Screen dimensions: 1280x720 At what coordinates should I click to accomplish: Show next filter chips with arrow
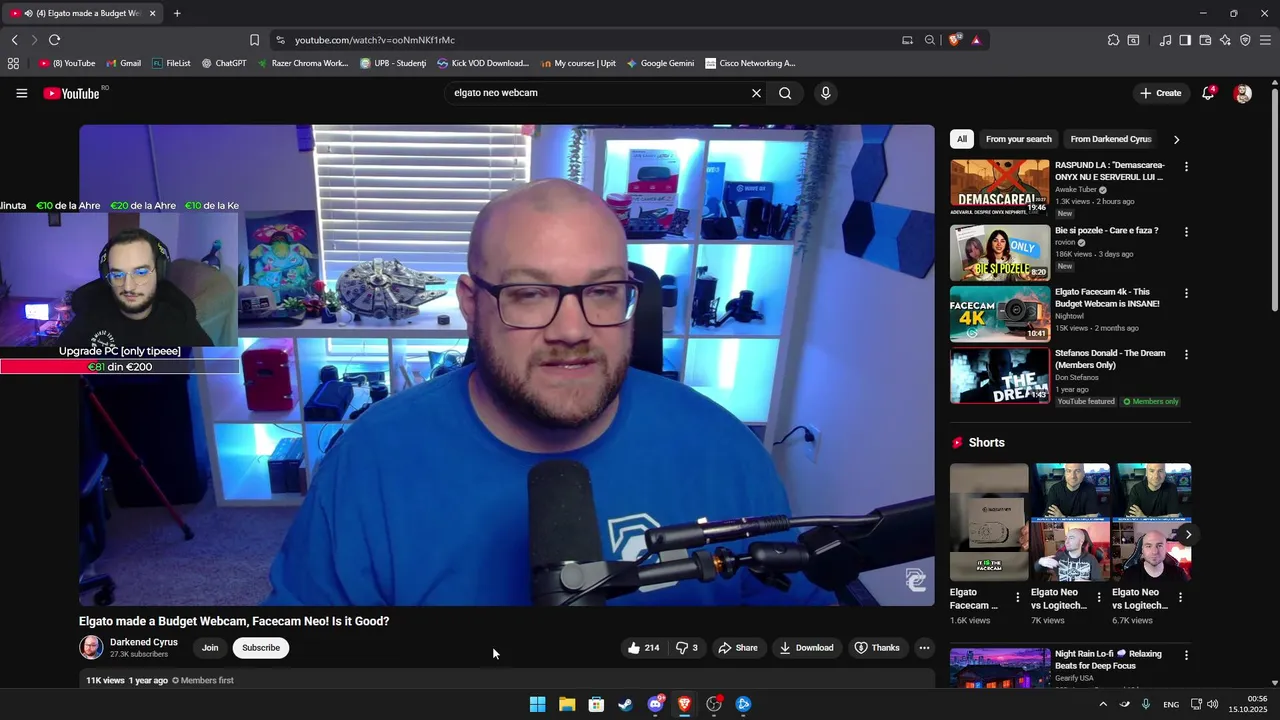pos(1176,139)
